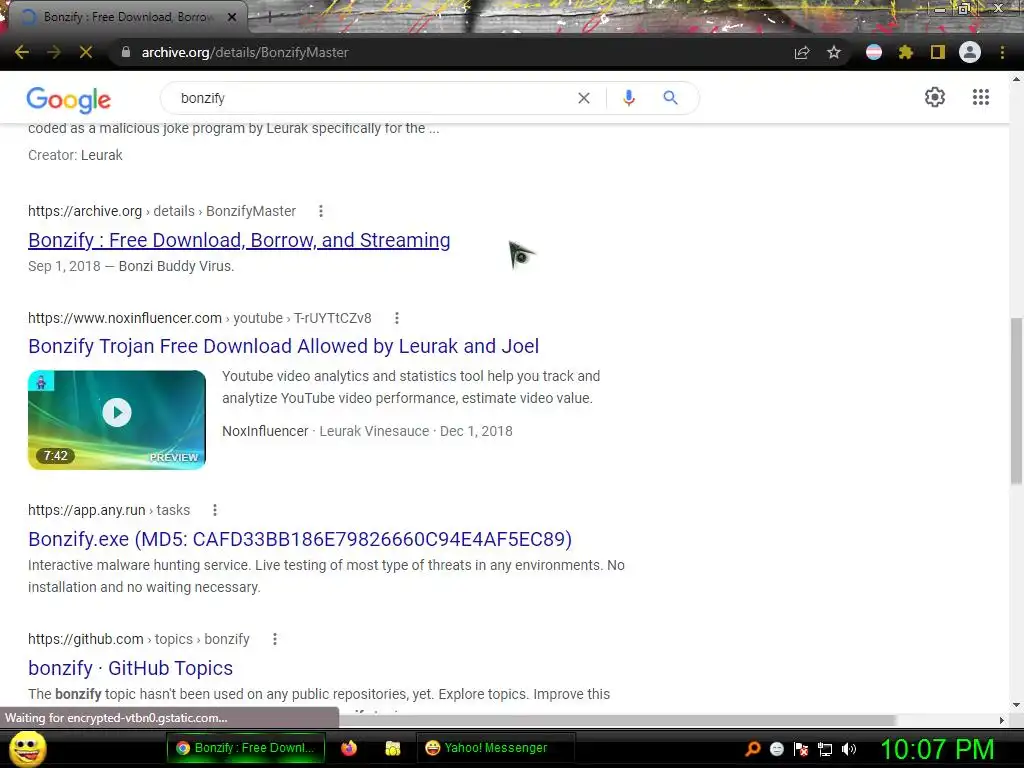Screen dimensions: 1024x768
Task: Open the Google apps grid
Action: click(981, 97)
